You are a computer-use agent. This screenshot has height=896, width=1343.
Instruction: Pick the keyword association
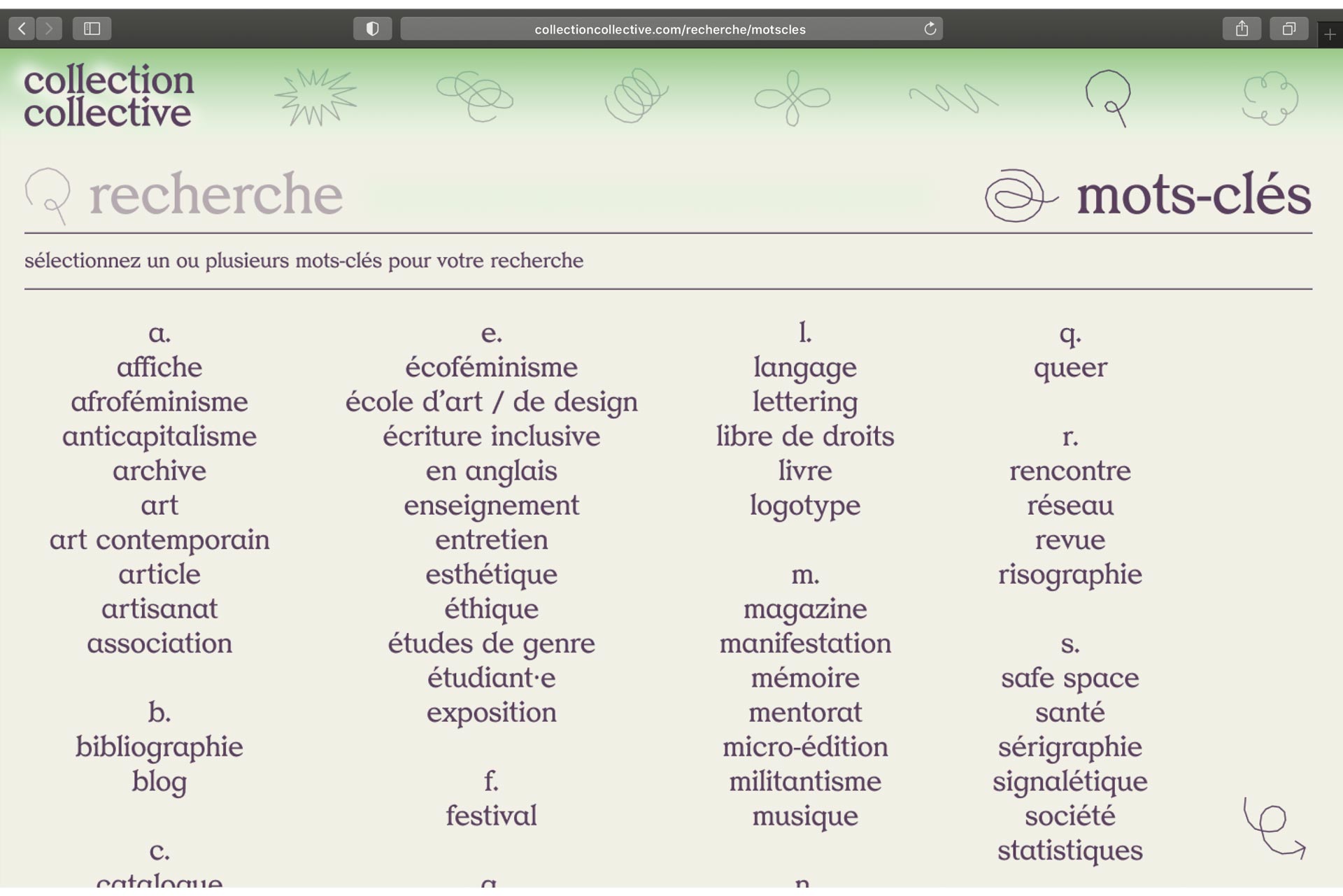159,643
